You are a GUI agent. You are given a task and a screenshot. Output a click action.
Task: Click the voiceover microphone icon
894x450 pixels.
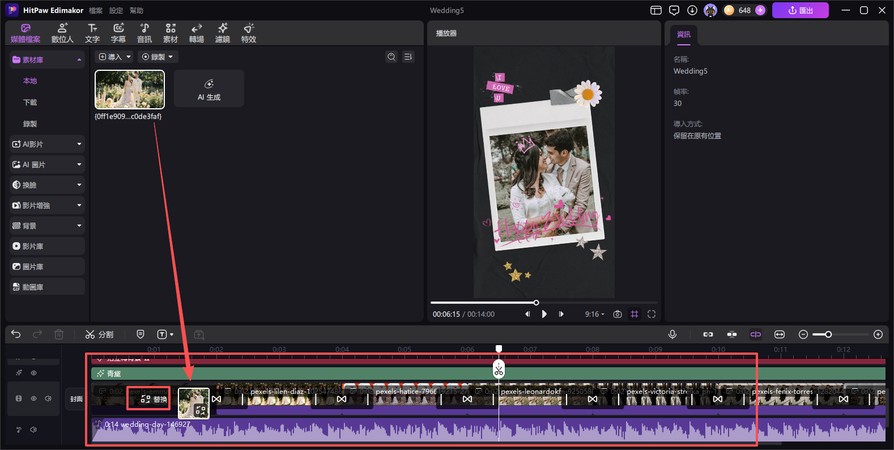(673, 334)
